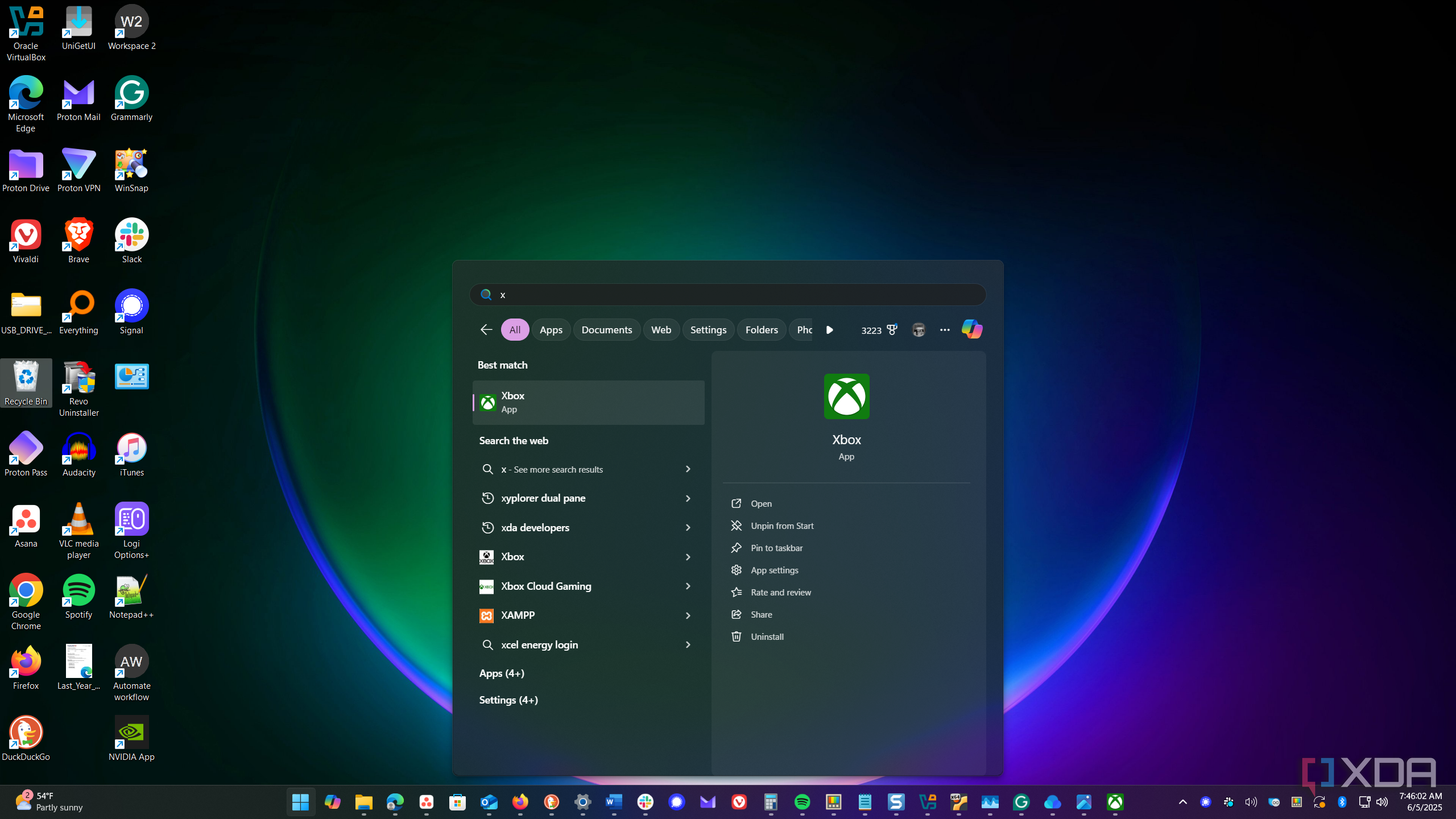
Task: Go back with the search panel arrow
Action: (x=486, y=330)
